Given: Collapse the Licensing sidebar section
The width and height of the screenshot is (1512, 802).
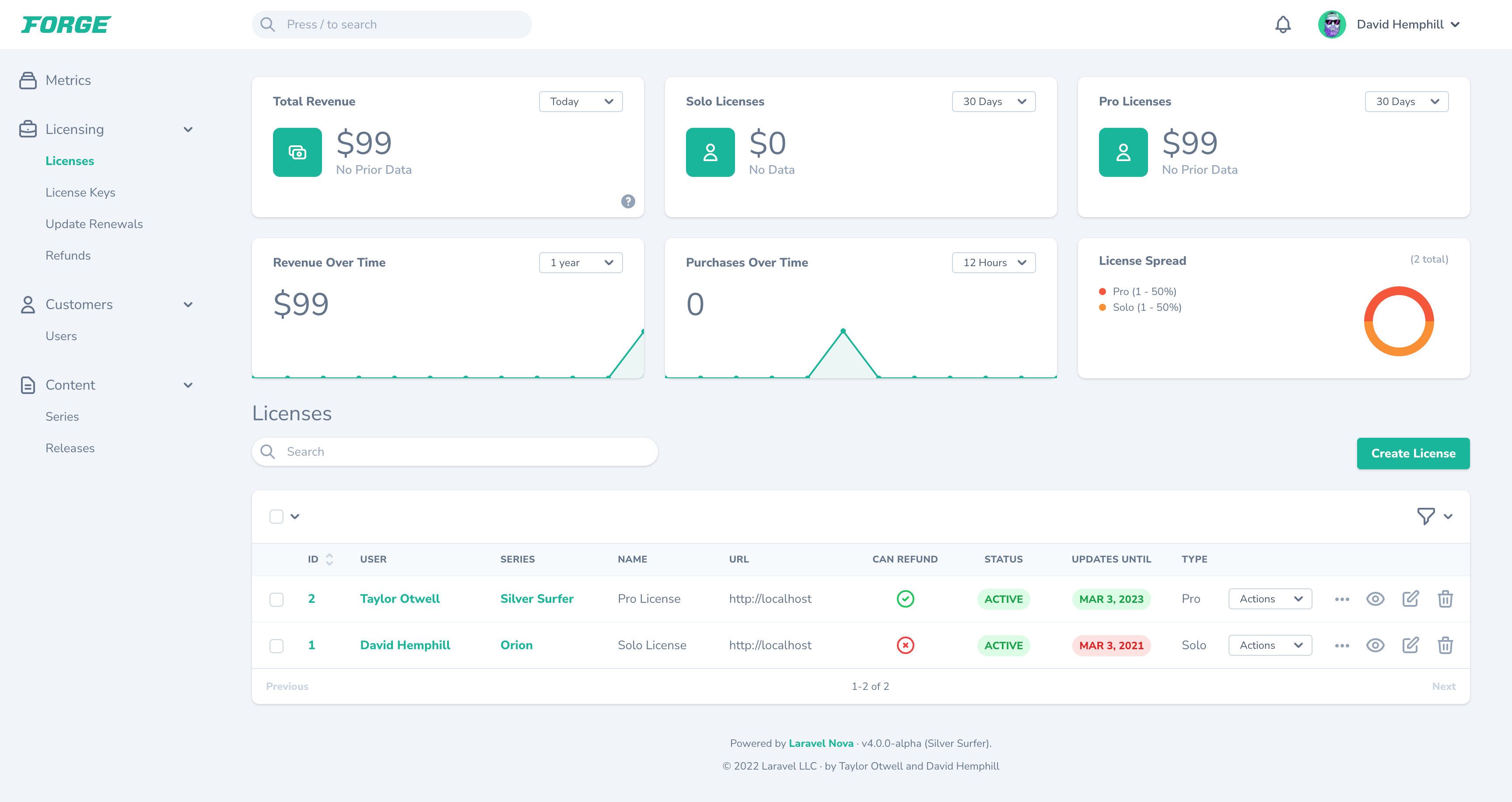Looking at the screenshot, I should 188,129.
